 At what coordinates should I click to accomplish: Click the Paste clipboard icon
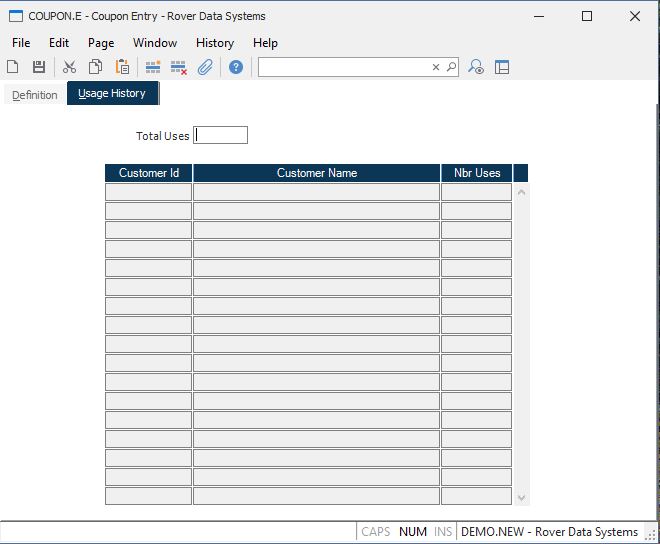coord(122,67)
